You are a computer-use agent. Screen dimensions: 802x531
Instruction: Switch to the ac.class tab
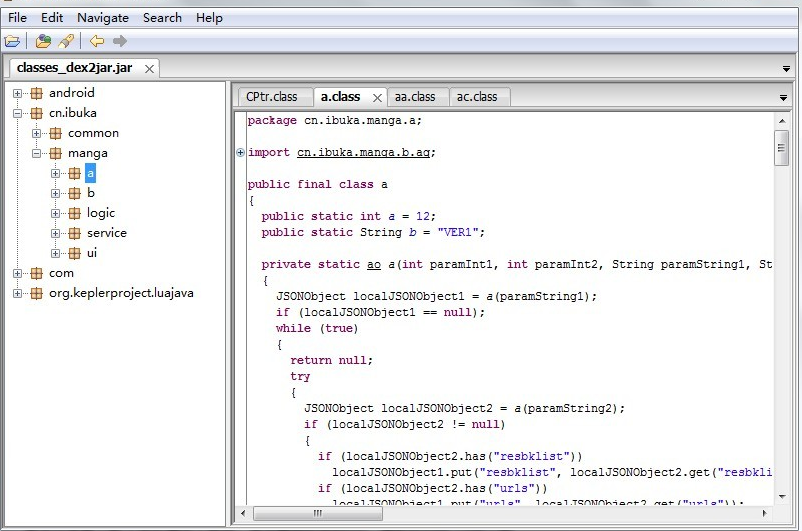(477, 97)
